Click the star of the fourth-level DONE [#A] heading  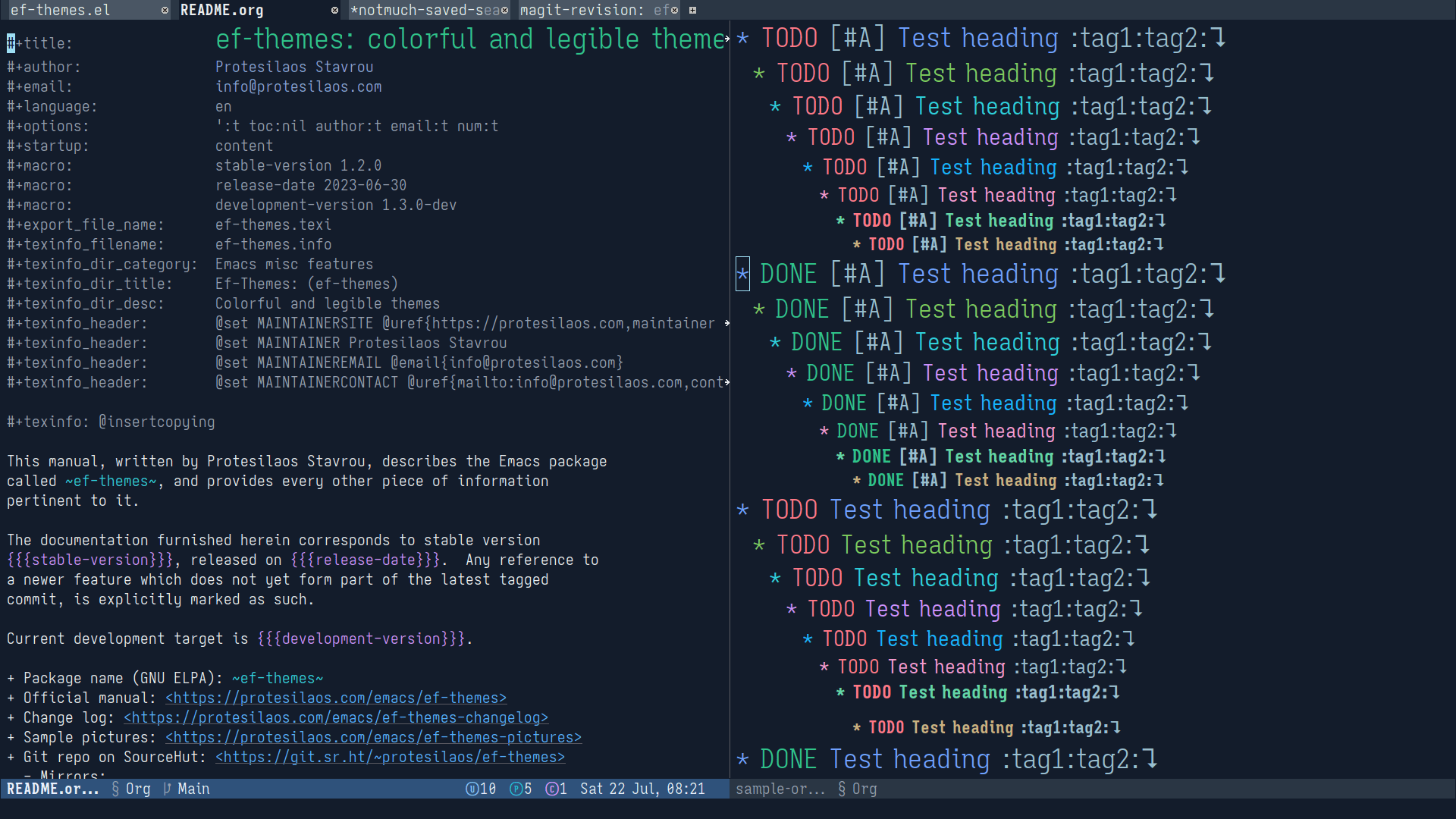792,374
